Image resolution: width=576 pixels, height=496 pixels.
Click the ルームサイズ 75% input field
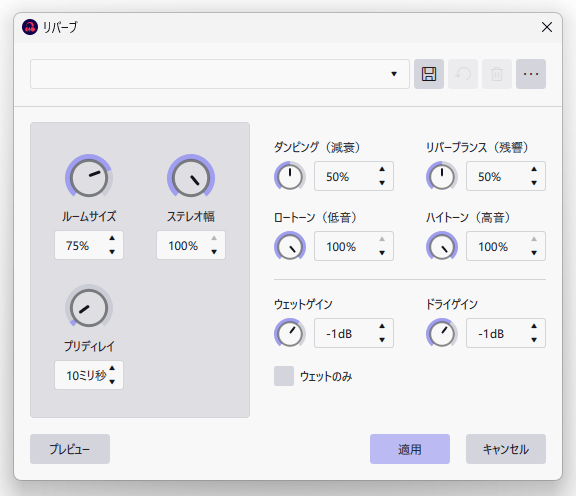click(x=89, y=245)
